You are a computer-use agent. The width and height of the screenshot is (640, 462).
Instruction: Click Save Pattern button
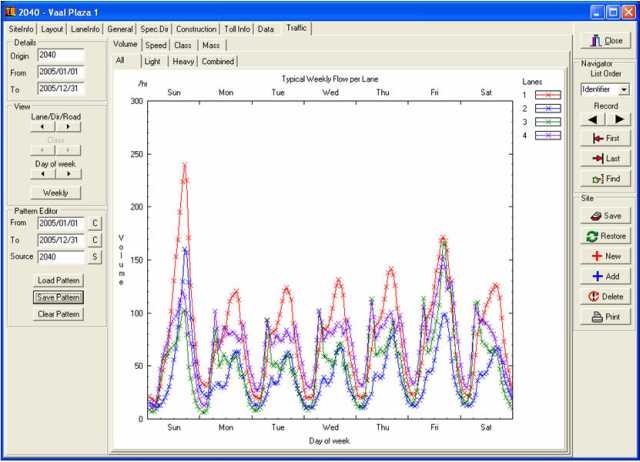pyautogui.click(x=58, y=297)
